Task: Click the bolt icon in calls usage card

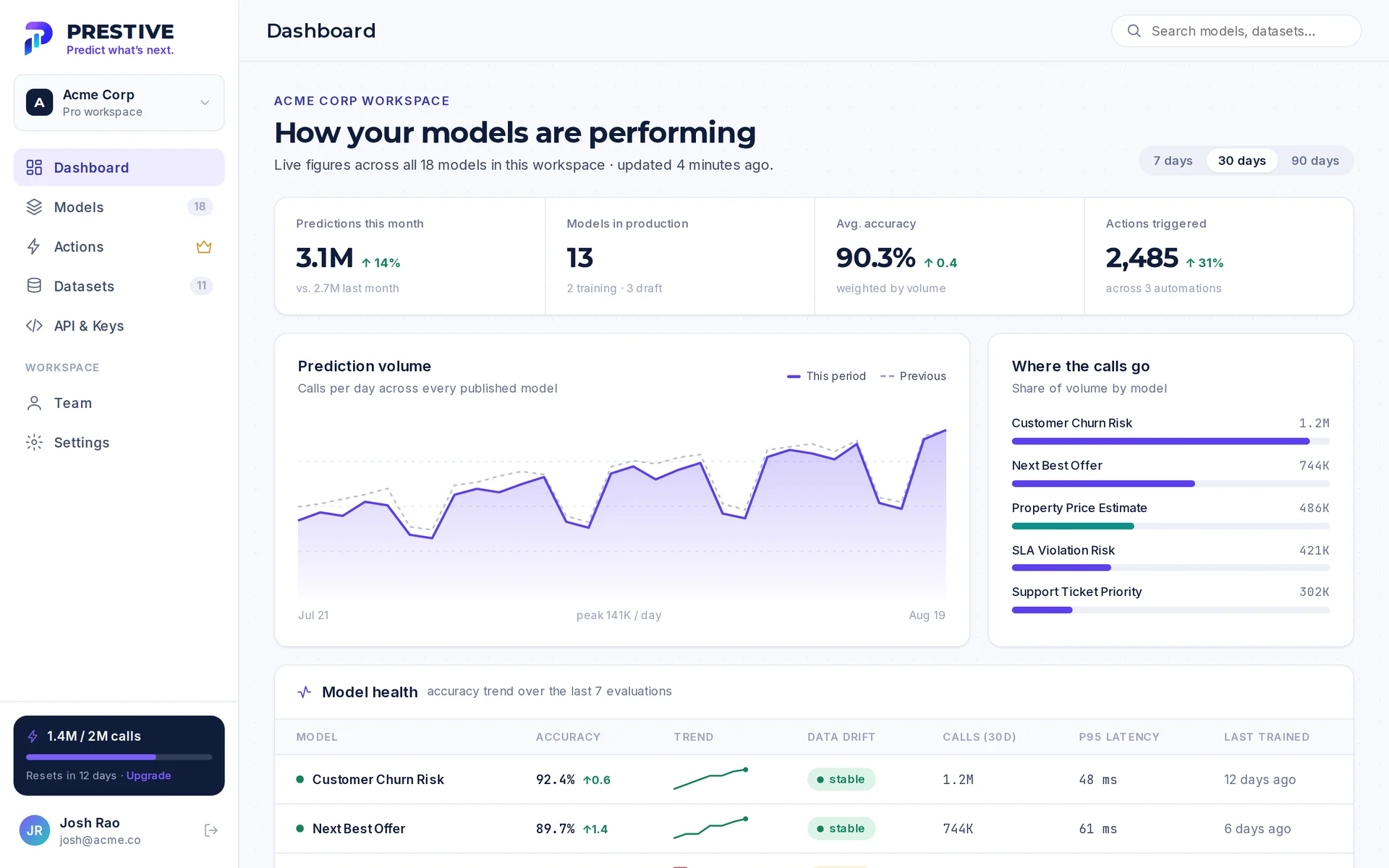Action: [x=33, y=736]
